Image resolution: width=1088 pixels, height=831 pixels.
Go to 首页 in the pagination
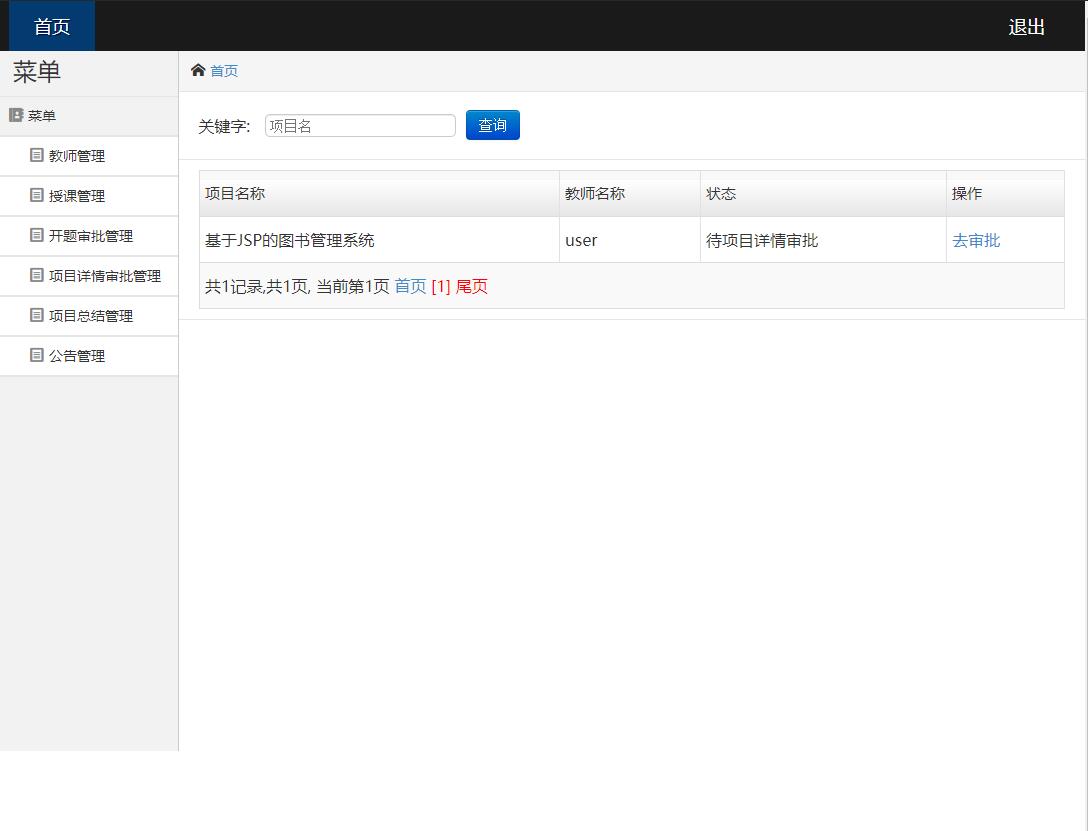click(x=410, y=286)
